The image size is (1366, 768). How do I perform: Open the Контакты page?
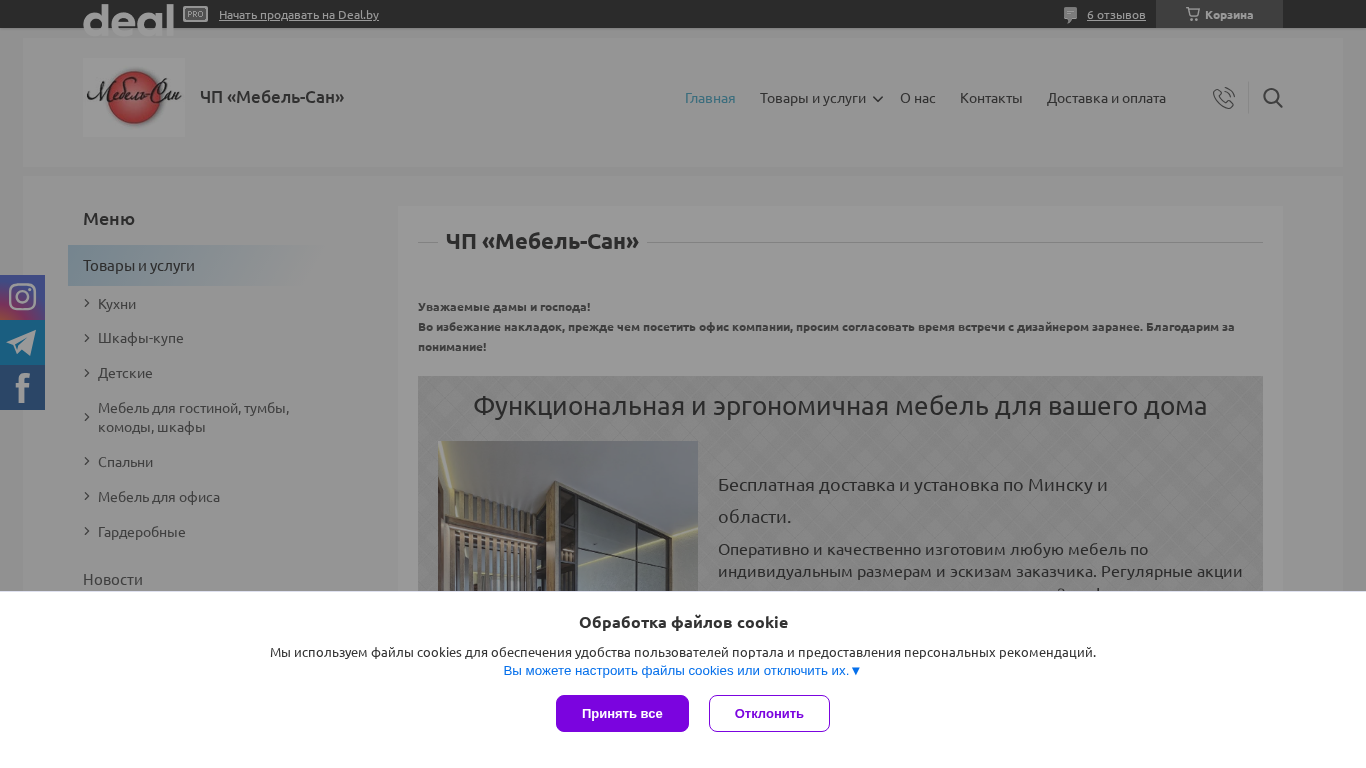[991, 98]
